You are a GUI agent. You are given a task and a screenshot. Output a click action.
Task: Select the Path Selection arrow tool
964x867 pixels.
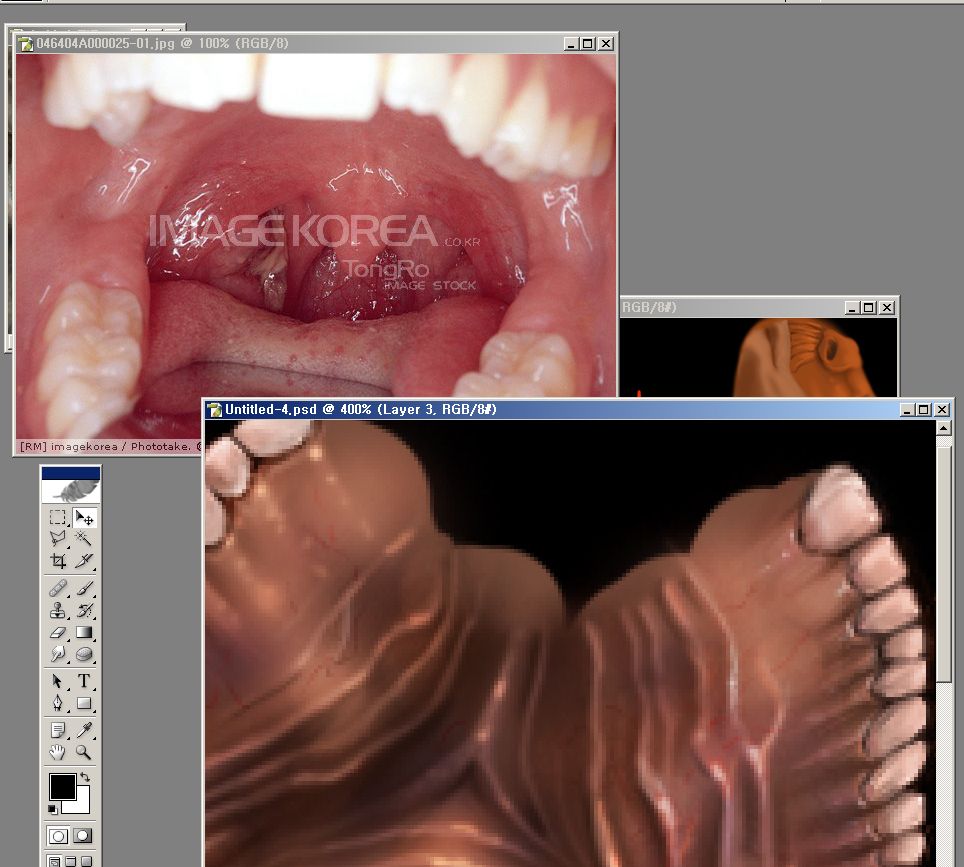(x=58, y=681)
